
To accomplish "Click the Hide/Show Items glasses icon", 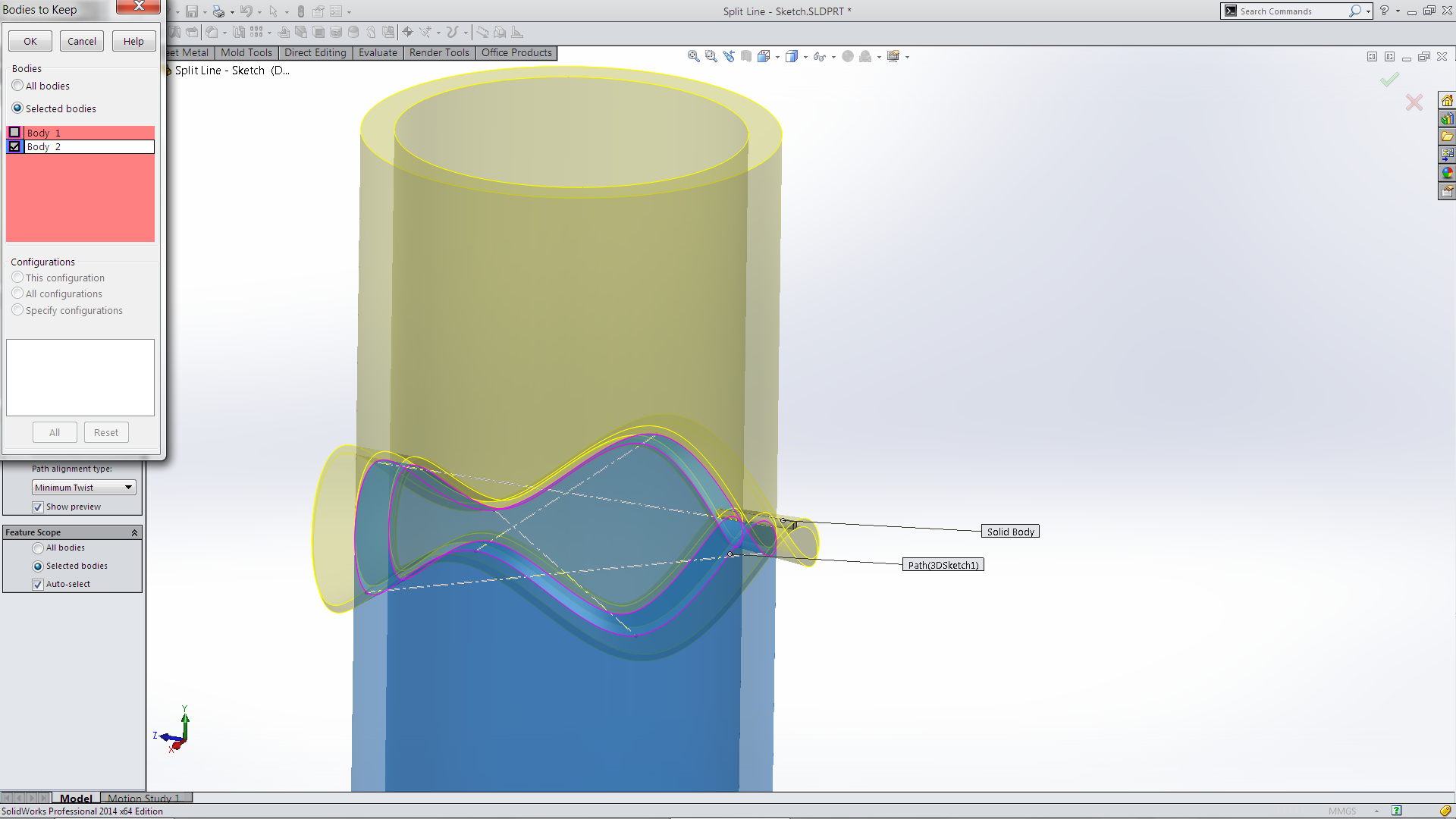I will click(x=819, y=56).
